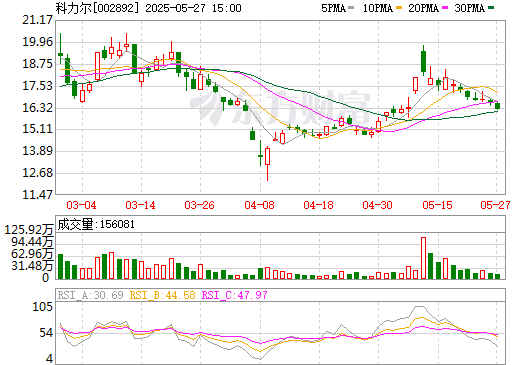Image resolution: width=520 pixels, height=365 pixels.
Task: Click the 19.96 price axis label
Action: (37, 42)
